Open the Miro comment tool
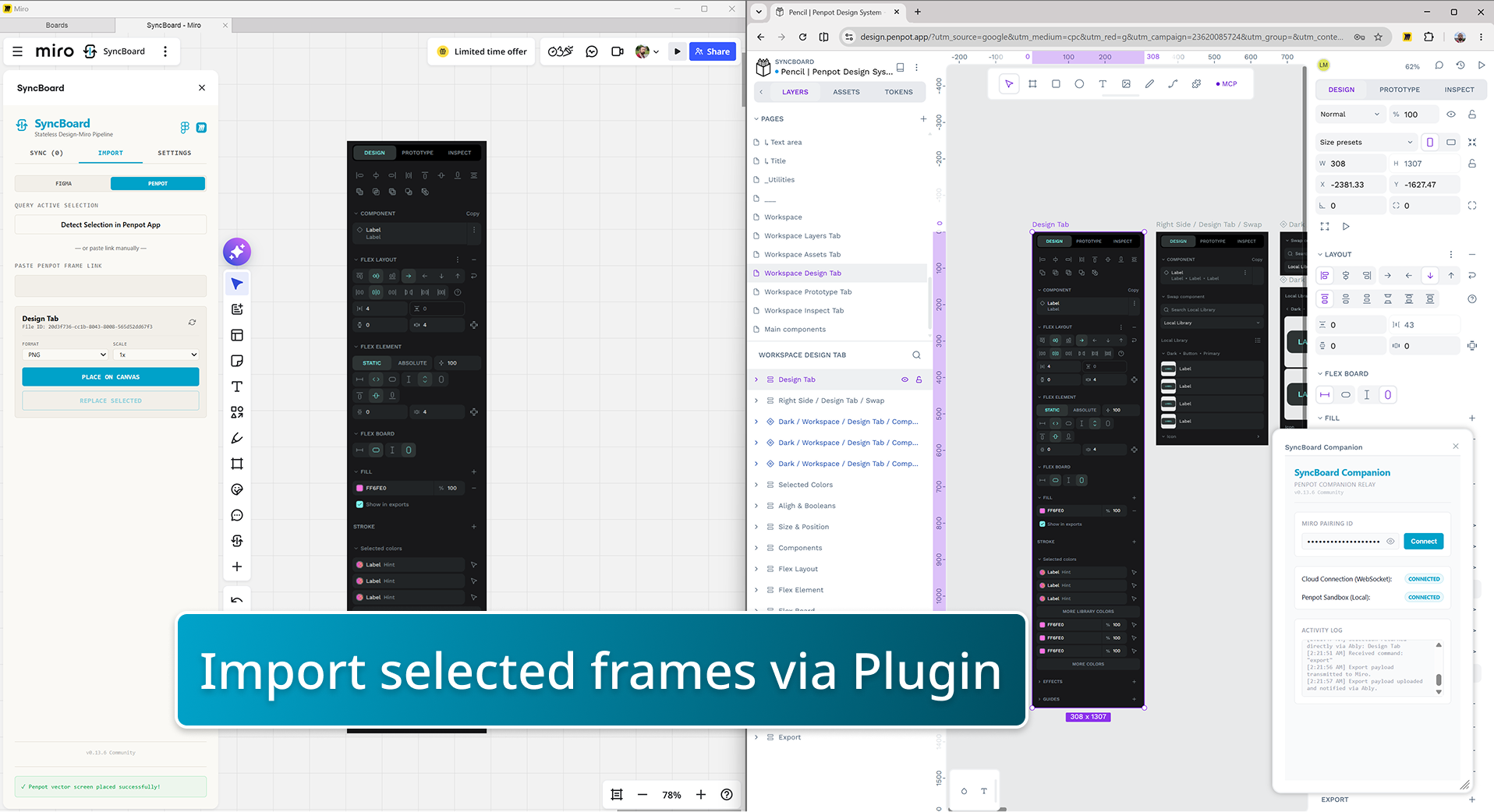The image size is (1494, 812). (x=237, y=515)
